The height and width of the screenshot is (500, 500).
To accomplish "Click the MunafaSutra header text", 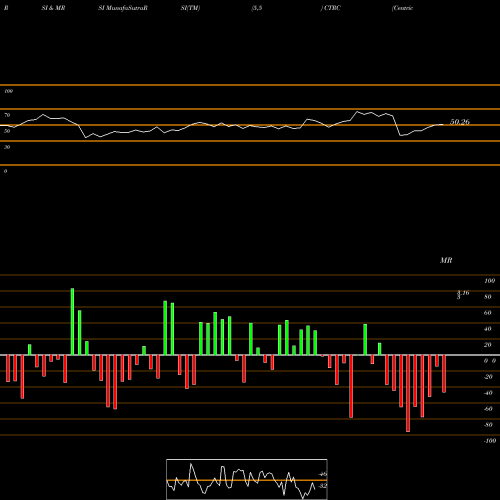I will (126, 8).
